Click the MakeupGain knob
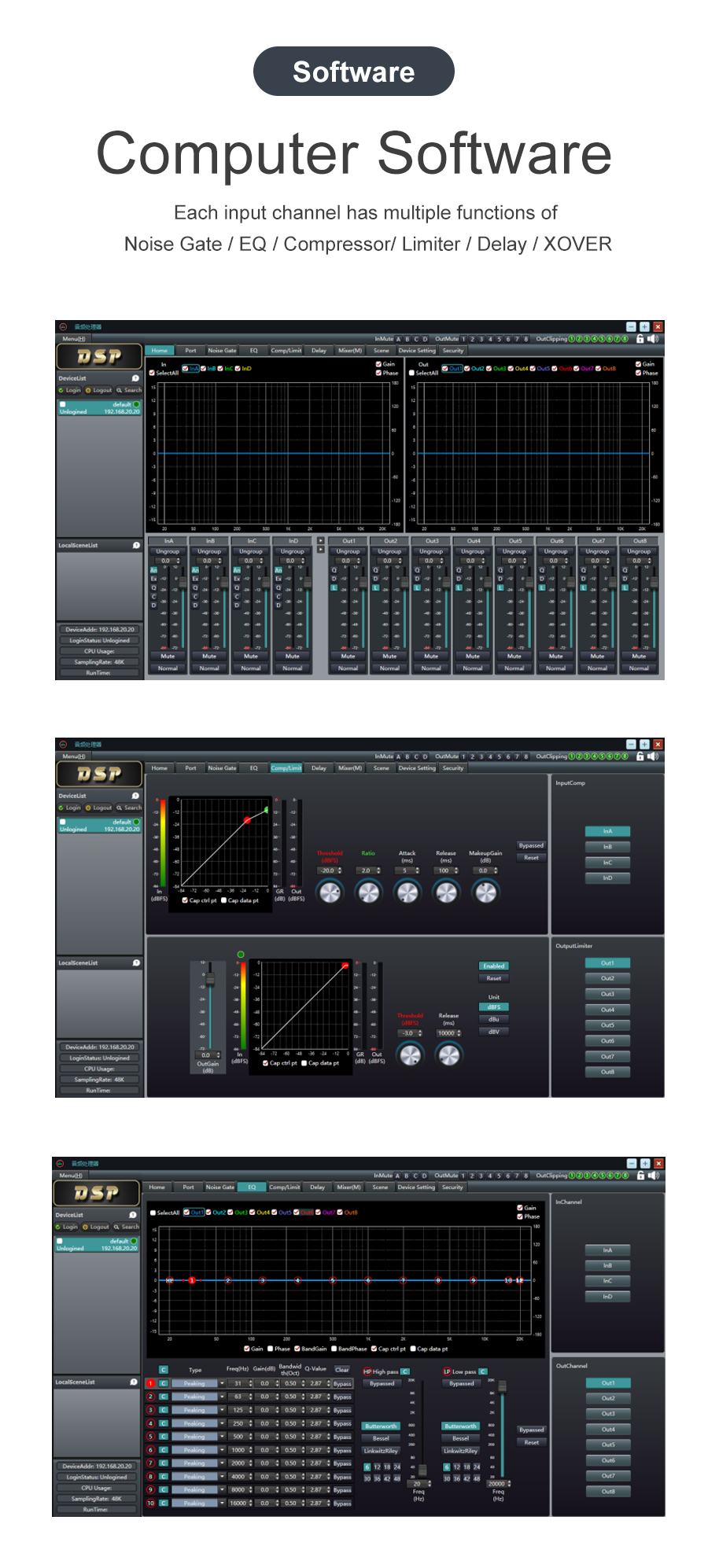Image resolution: width=708 pixels, height=1568 pixels. coord(485,892)
